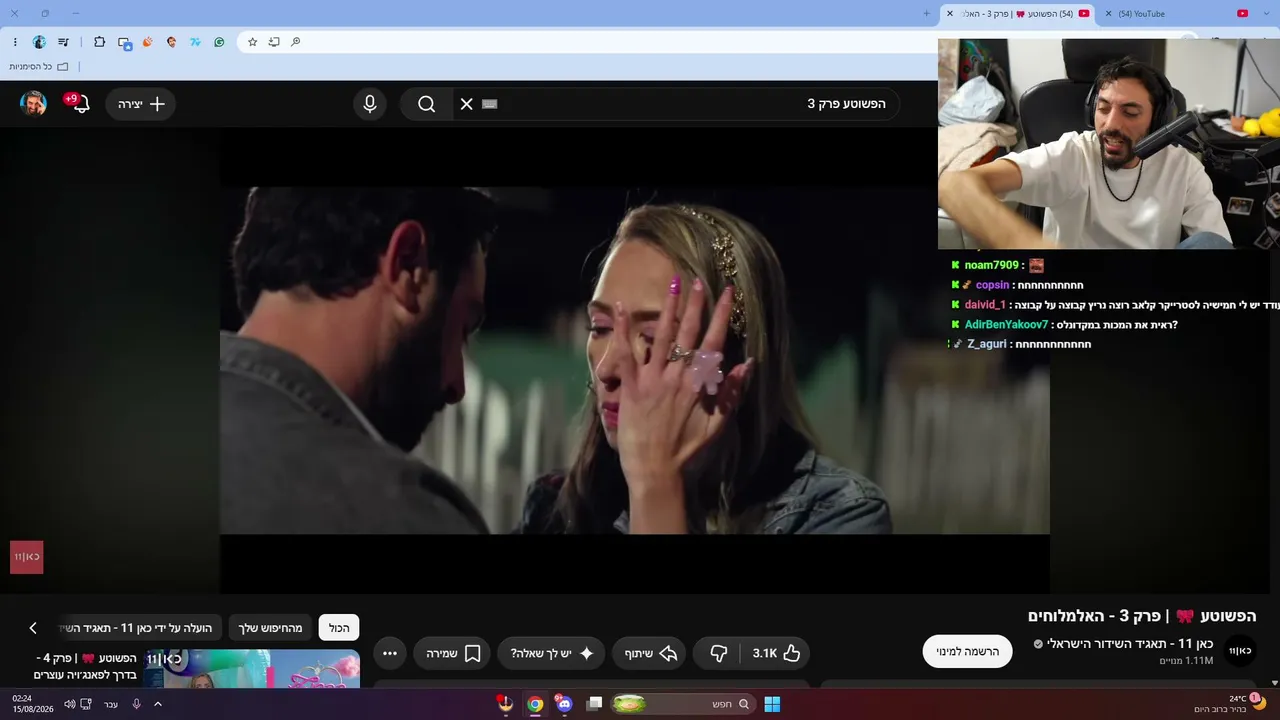This screenshot has width=1280, height=720.
Task: Close the הפשוטע פרק 3 browser tab
Action: tap(950, 14)
